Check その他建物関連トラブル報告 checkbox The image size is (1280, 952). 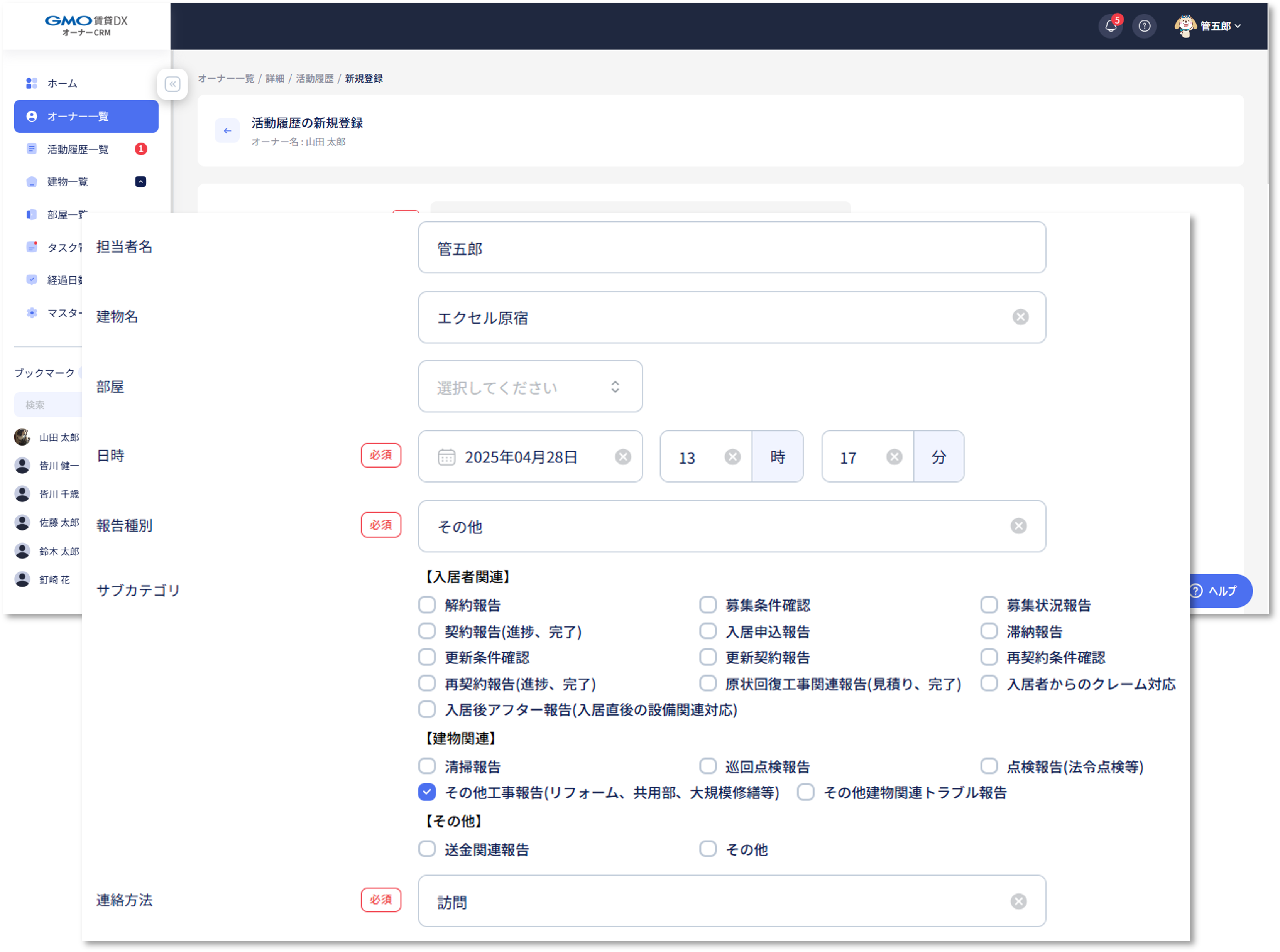[806, 793]
